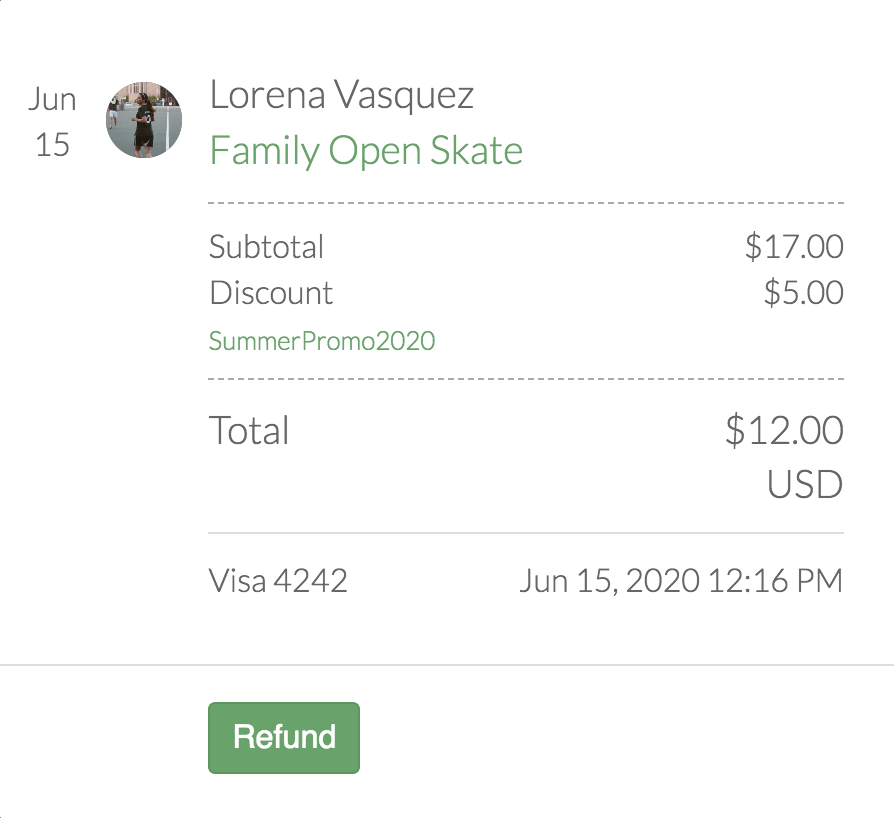894x818 pixels.
Task: Click the dashed divider above Total
Action: (x=526, y=380)
